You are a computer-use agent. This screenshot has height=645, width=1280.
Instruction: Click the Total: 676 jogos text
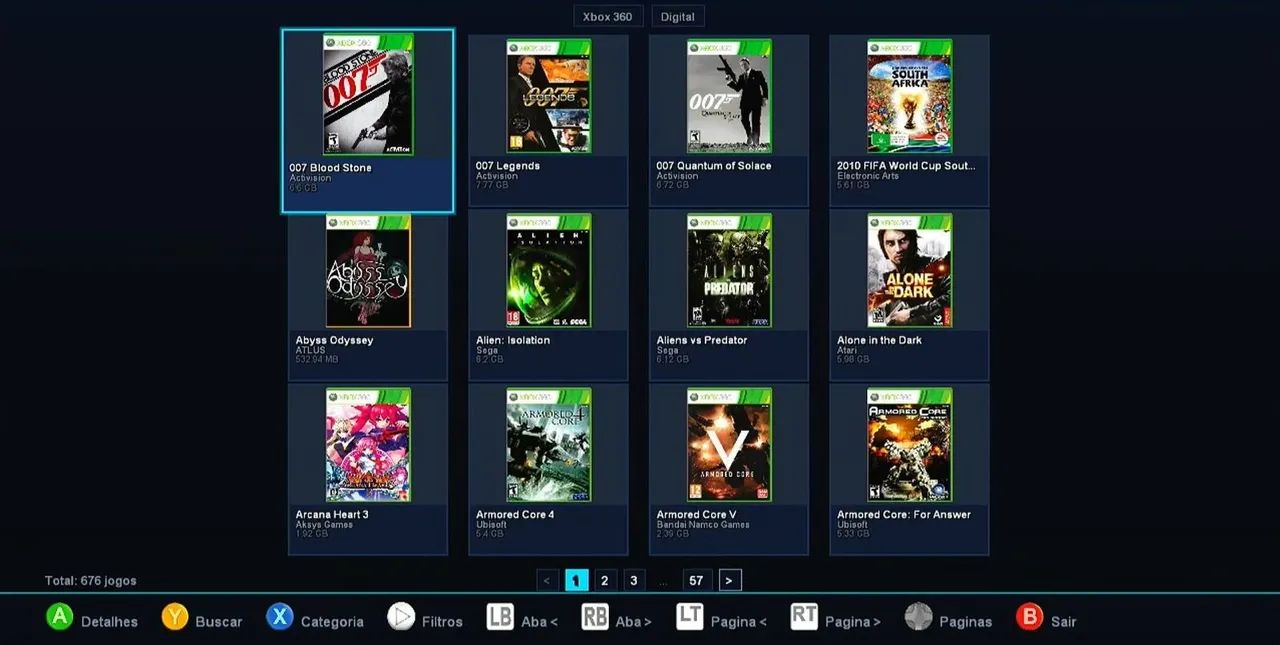click(91, 581)
